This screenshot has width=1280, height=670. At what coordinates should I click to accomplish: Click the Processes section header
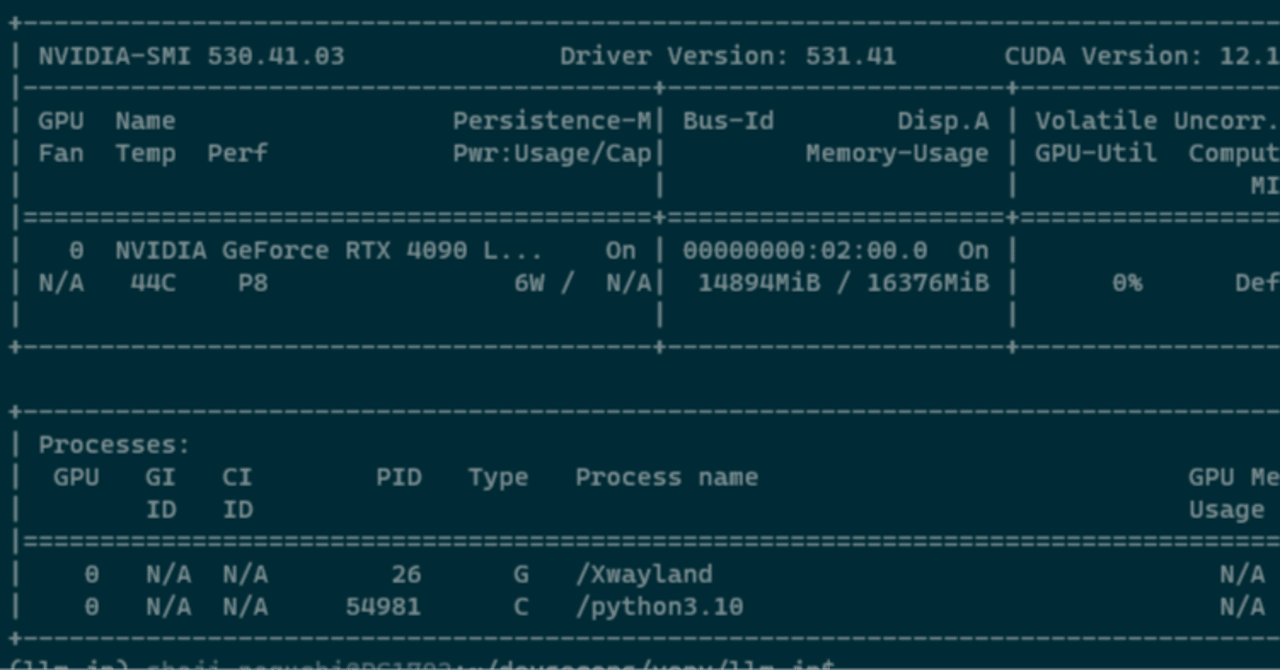(113, 444)
